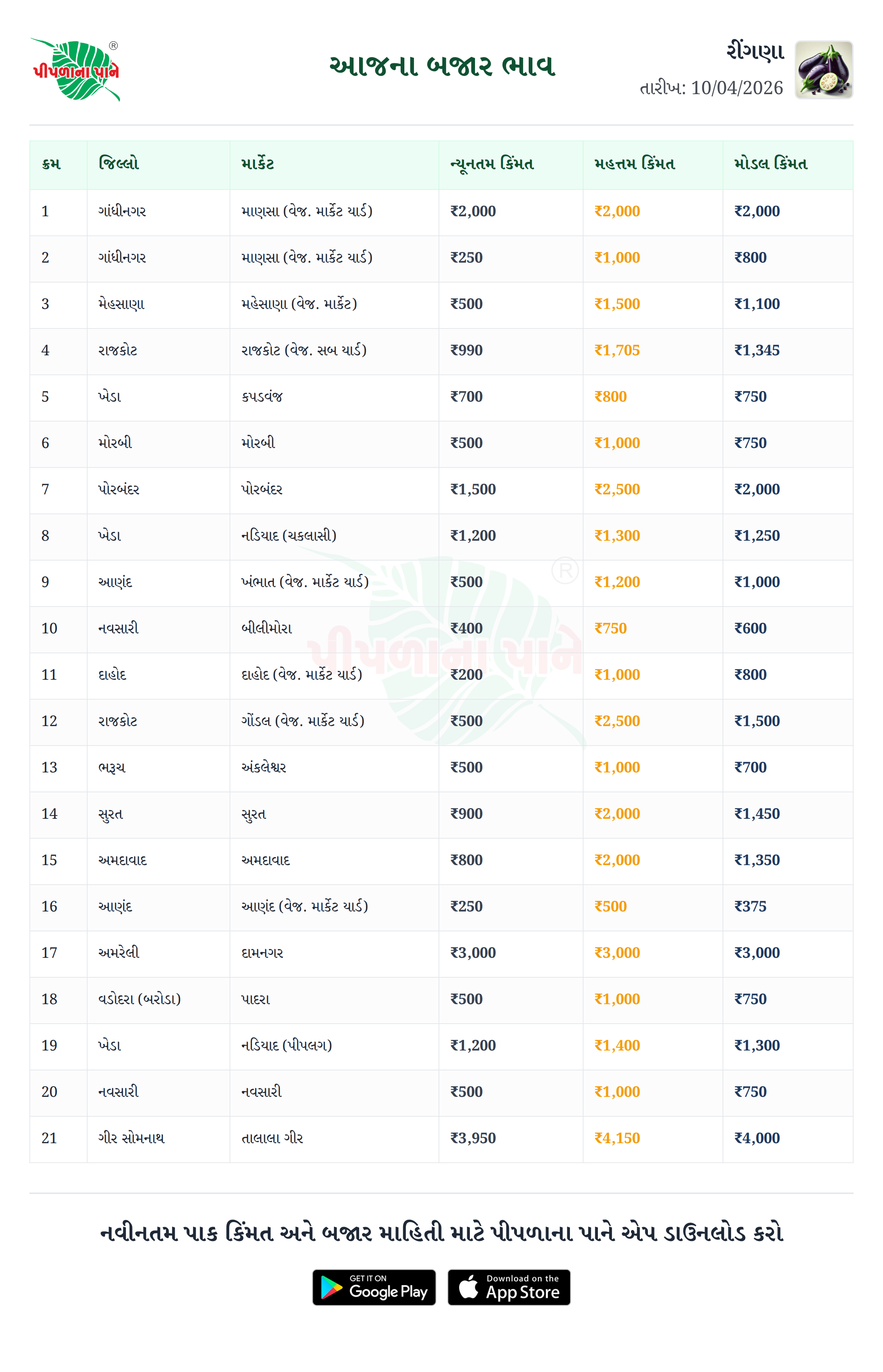The image size is (883, 1372).
Task: Click the eggplant thumbnail image
Action: tap(823, 70)
